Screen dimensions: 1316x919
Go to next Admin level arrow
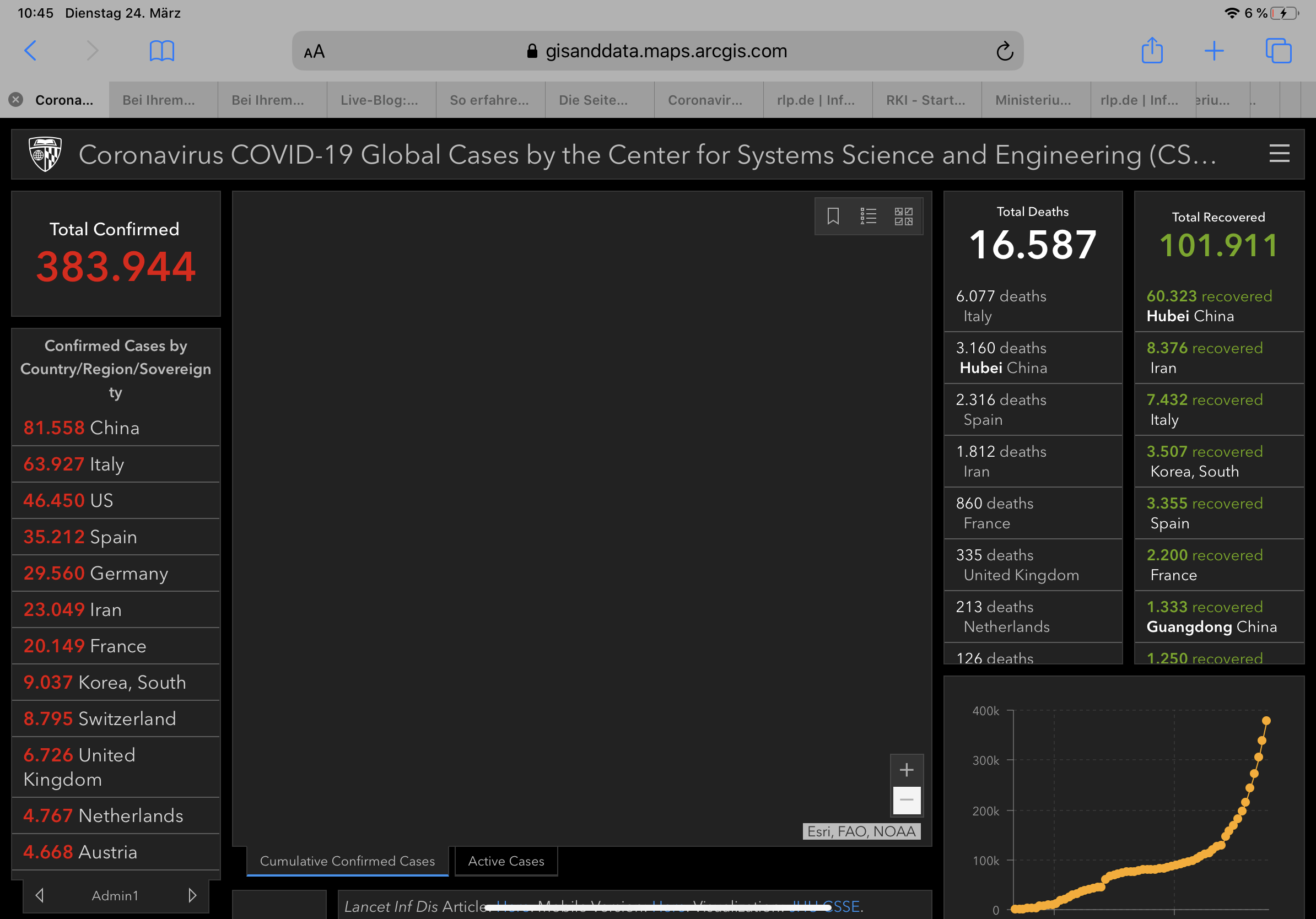pyautogui.click(x=192, y=895)
